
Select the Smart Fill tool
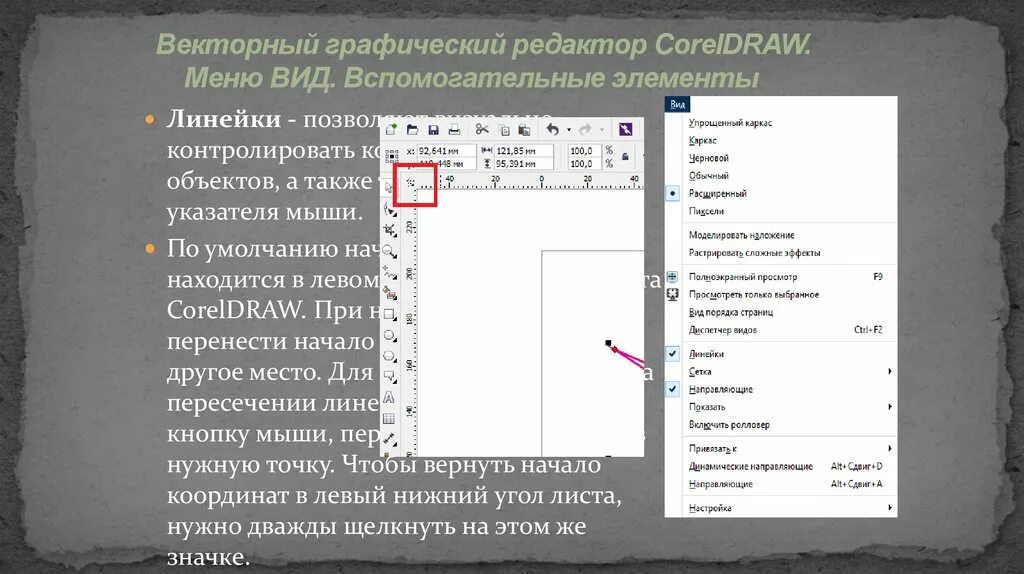pos(390,293)
